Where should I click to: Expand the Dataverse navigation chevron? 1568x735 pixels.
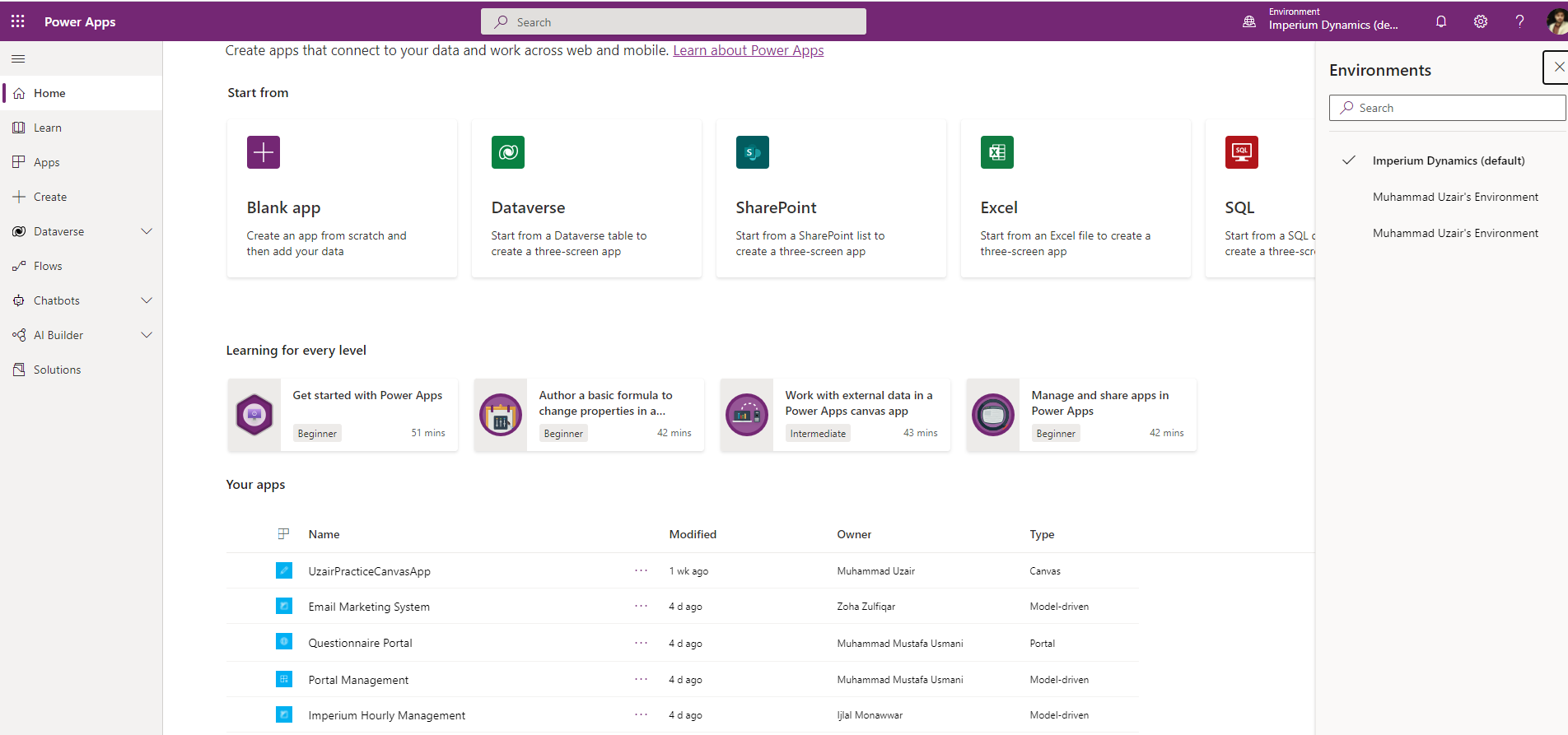[147, 231]
